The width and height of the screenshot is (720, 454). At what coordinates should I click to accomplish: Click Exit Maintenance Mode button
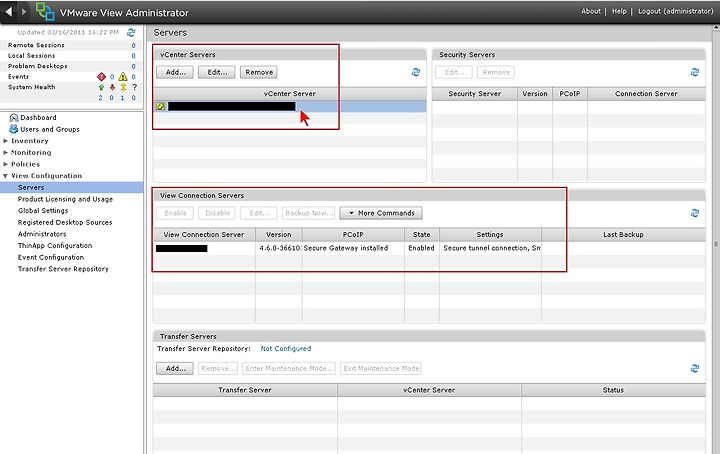381,368
